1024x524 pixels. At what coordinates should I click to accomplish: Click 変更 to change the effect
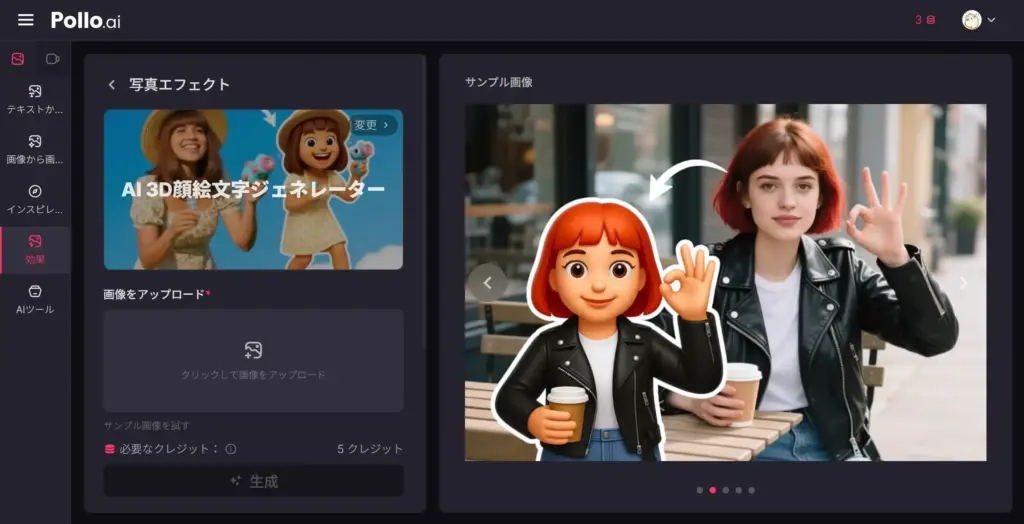[x=372, y=125]
